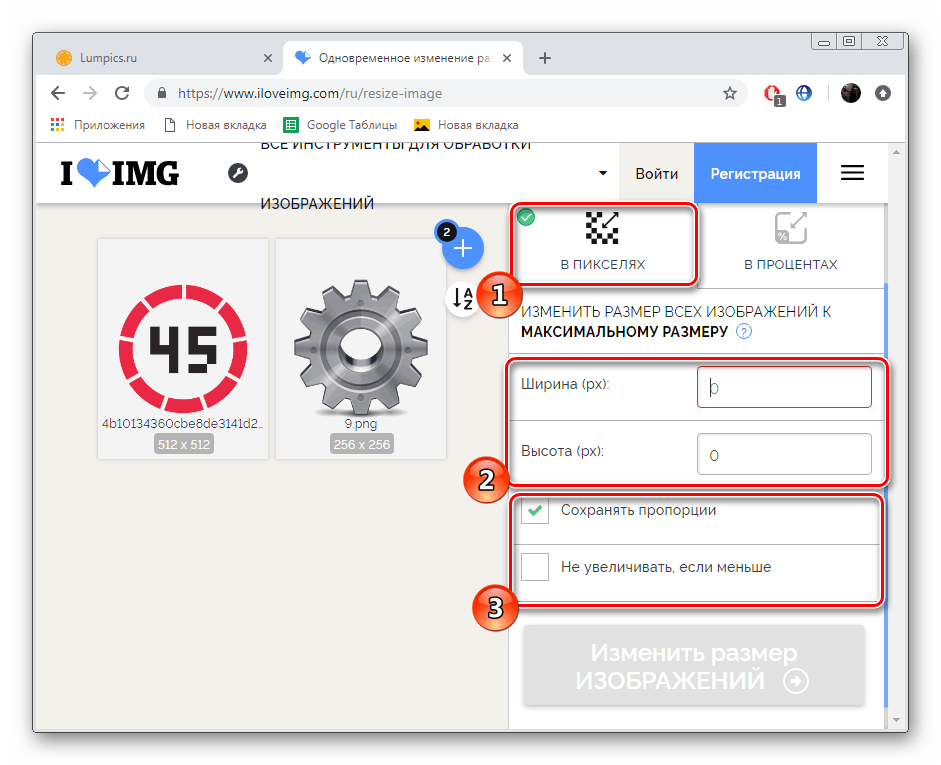Image resolution: width=941 pixels, height=765 pixels.
Task: Click the iLoveIMG logo
Action: [119, 173]
